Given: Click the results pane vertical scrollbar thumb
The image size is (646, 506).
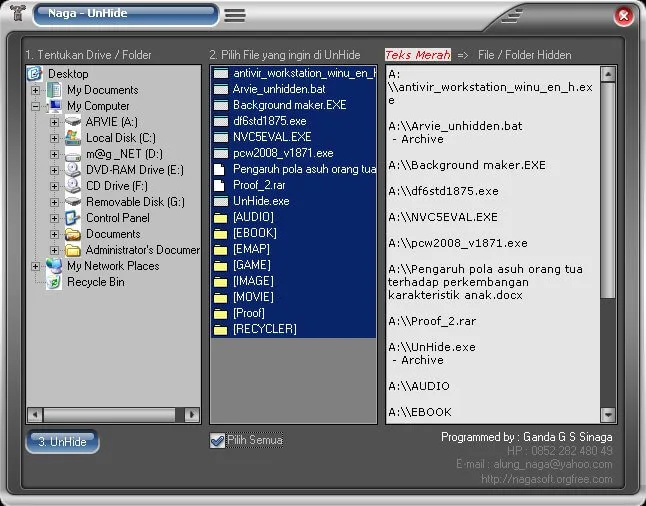Looking at the screenshot, I should click(x=608, y=190).
